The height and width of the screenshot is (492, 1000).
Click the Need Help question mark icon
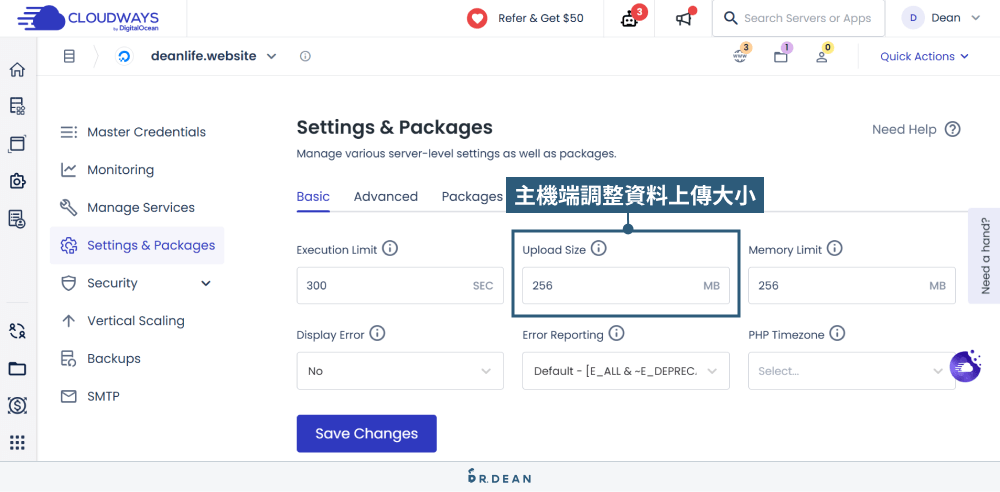pyautogui.click(x=952, y=130)
